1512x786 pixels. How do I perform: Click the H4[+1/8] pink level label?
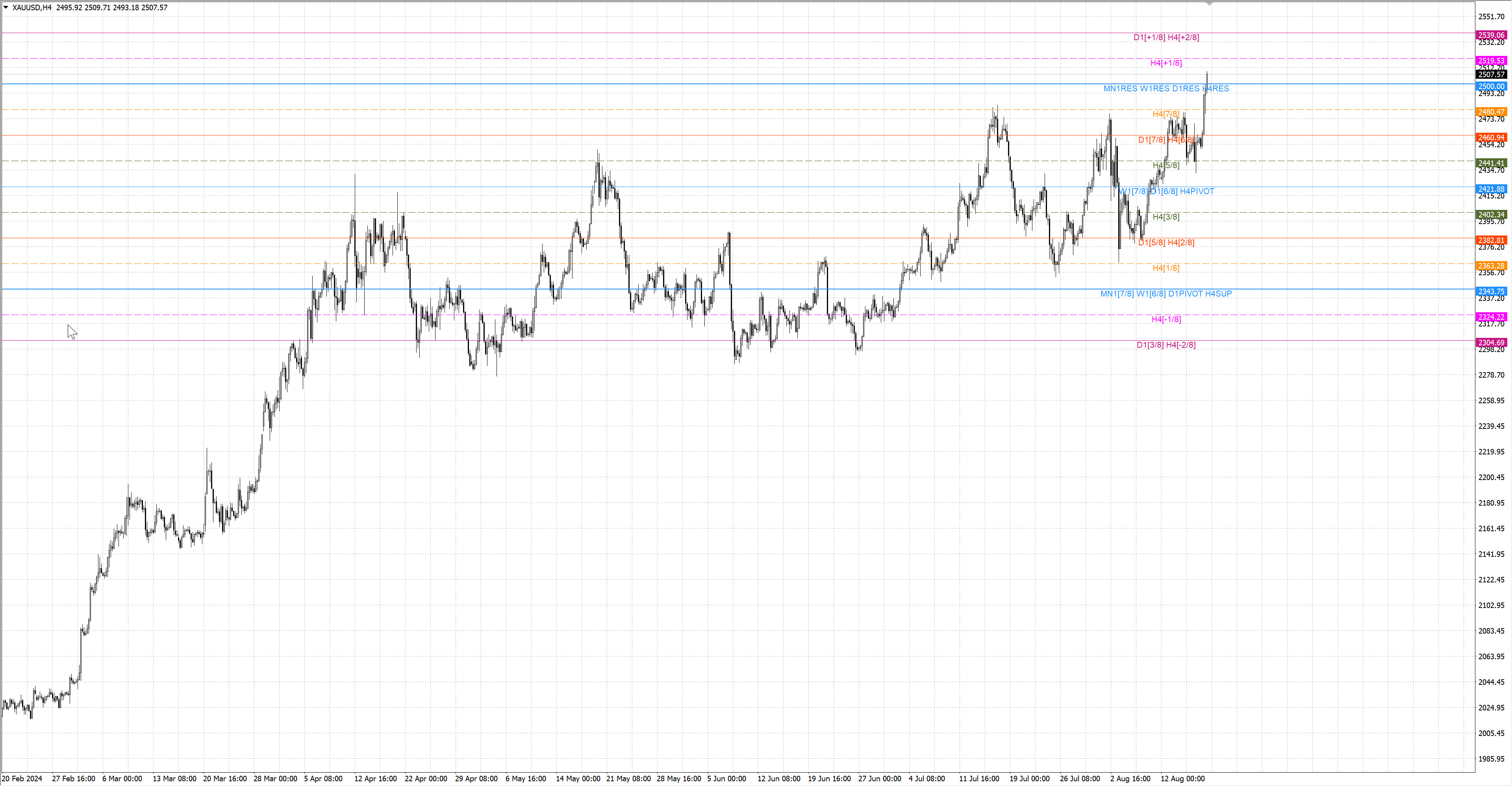1165,63
